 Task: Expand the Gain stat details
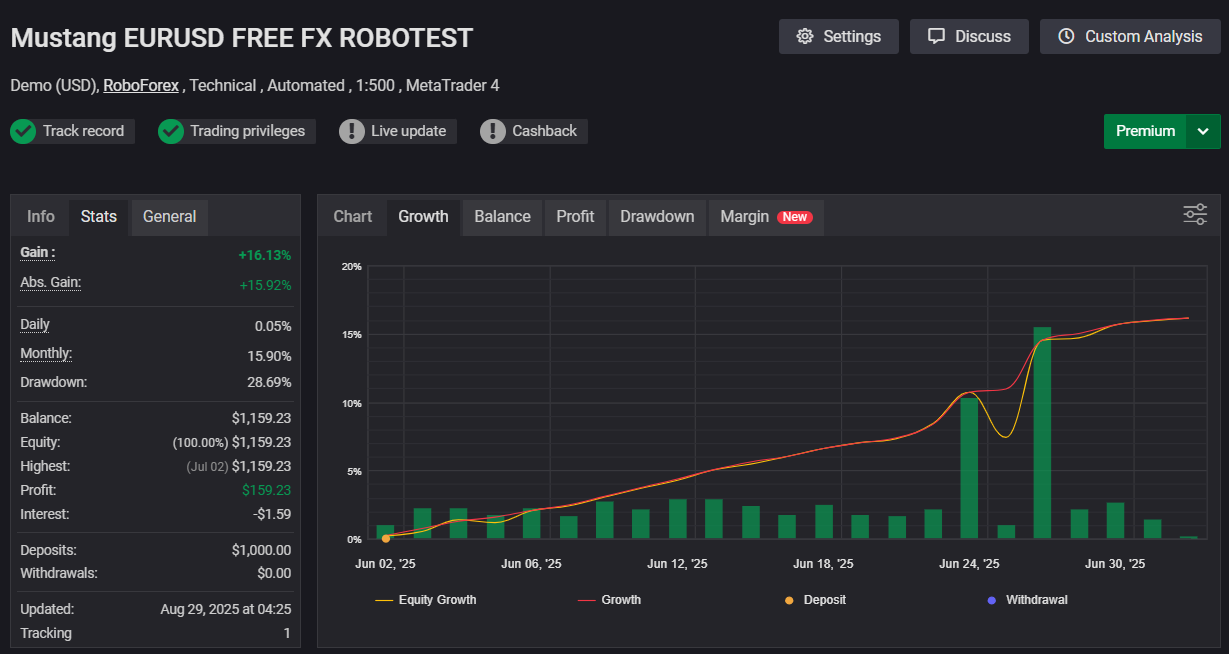(38, 253)
